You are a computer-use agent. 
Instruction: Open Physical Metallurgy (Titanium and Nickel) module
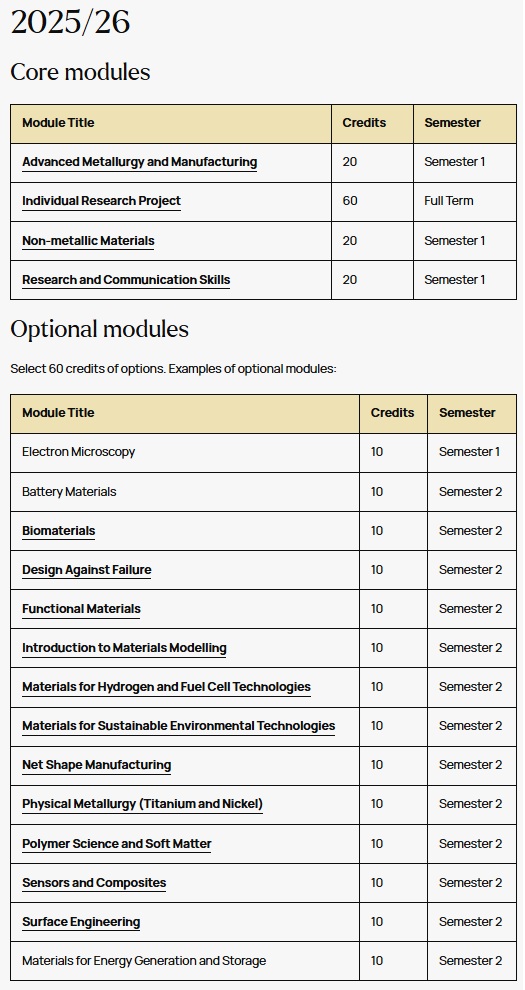pos(143,804)
